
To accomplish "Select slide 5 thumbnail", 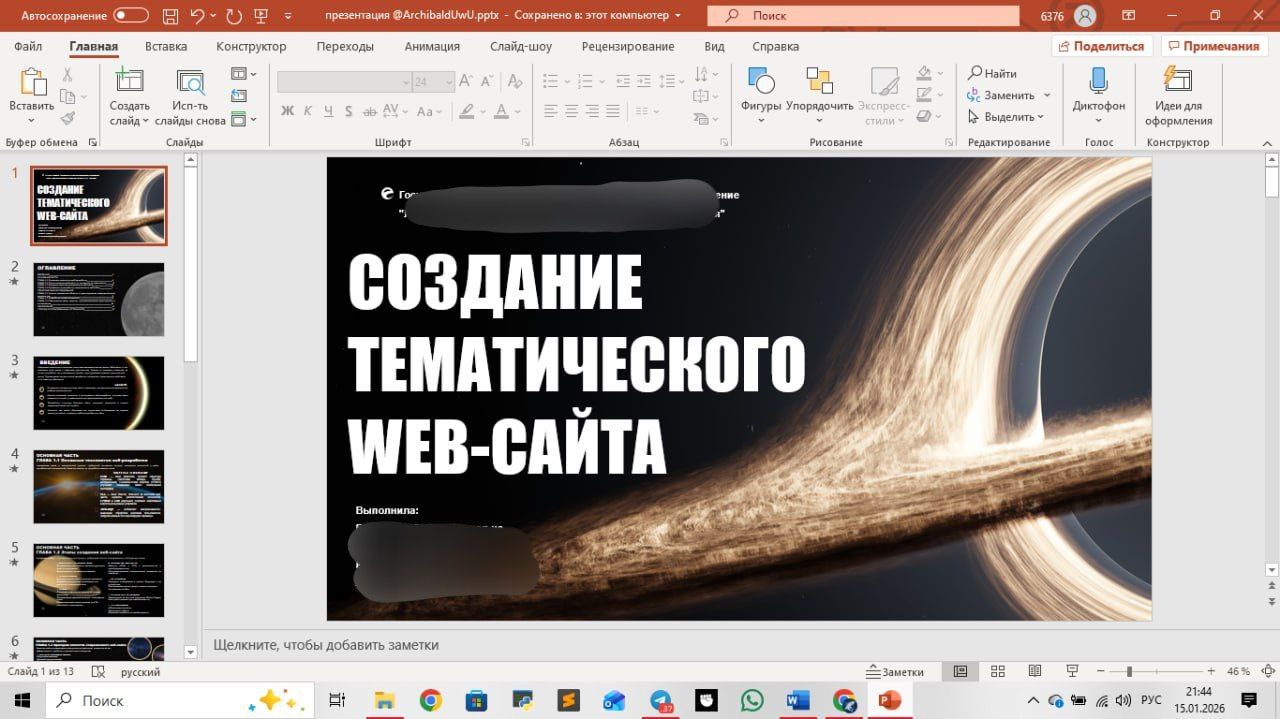I will click(x=99, y=580).
